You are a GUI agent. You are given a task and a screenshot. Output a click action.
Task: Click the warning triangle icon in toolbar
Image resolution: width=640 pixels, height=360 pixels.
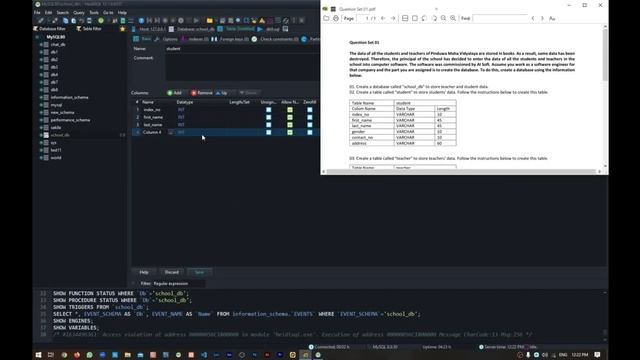(262, 20)
